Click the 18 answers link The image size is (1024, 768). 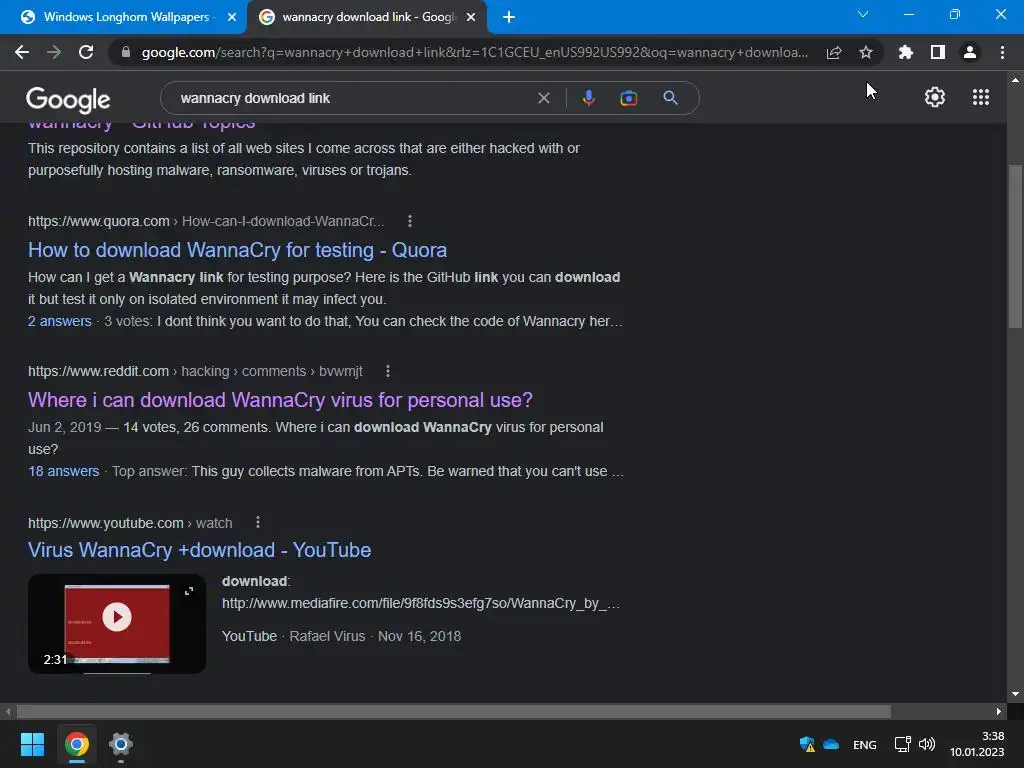click(x=63, y=471)
